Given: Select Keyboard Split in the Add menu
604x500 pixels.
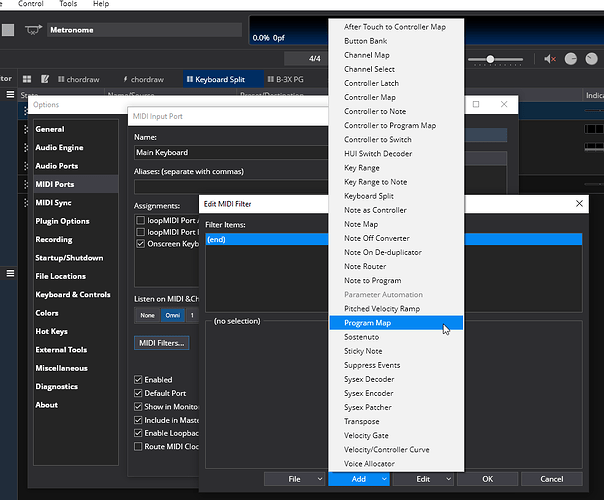Looking at the screenshot, I should (396, 196).
